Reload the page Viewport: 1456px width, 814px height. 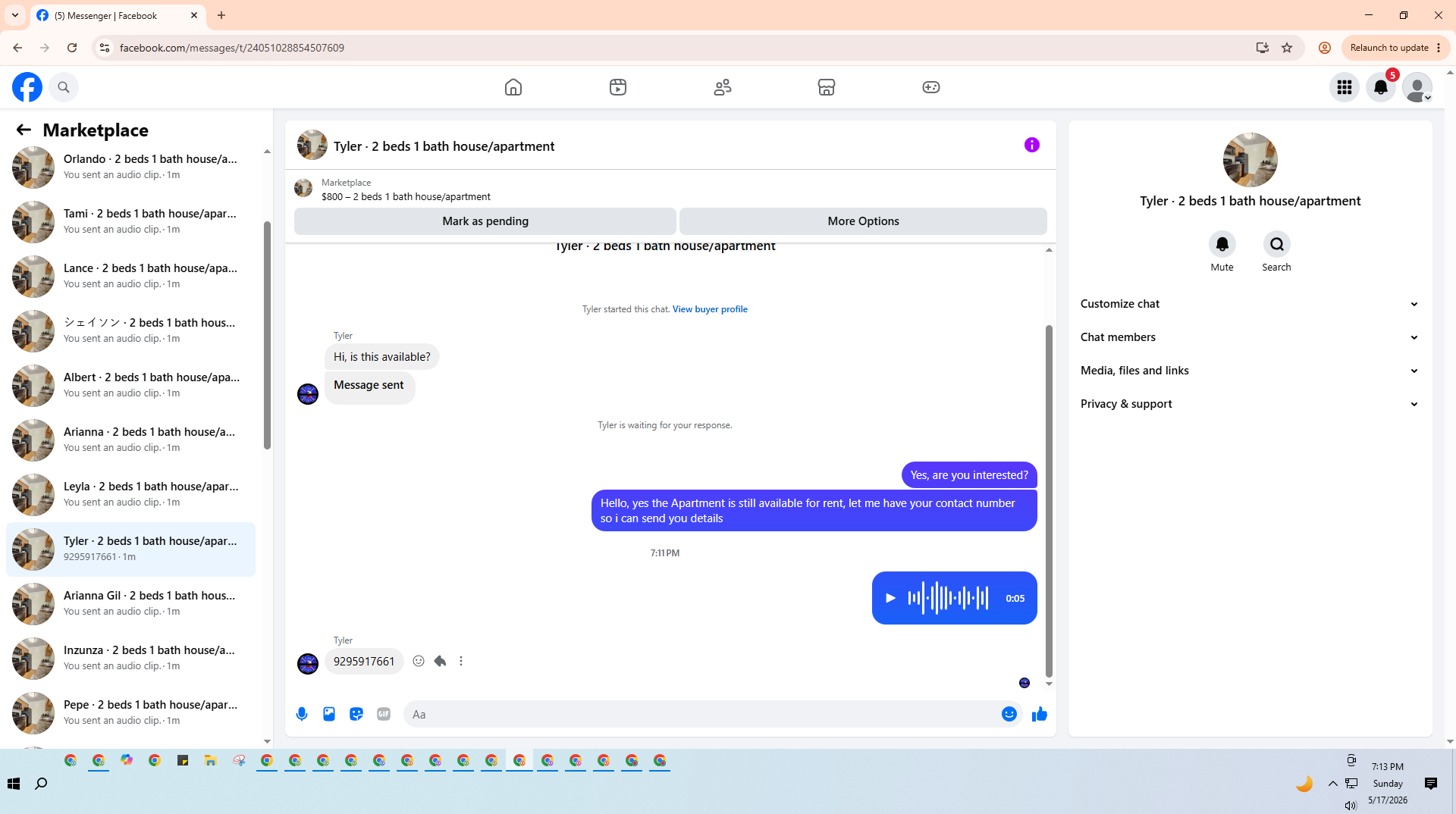coord(72,48)
